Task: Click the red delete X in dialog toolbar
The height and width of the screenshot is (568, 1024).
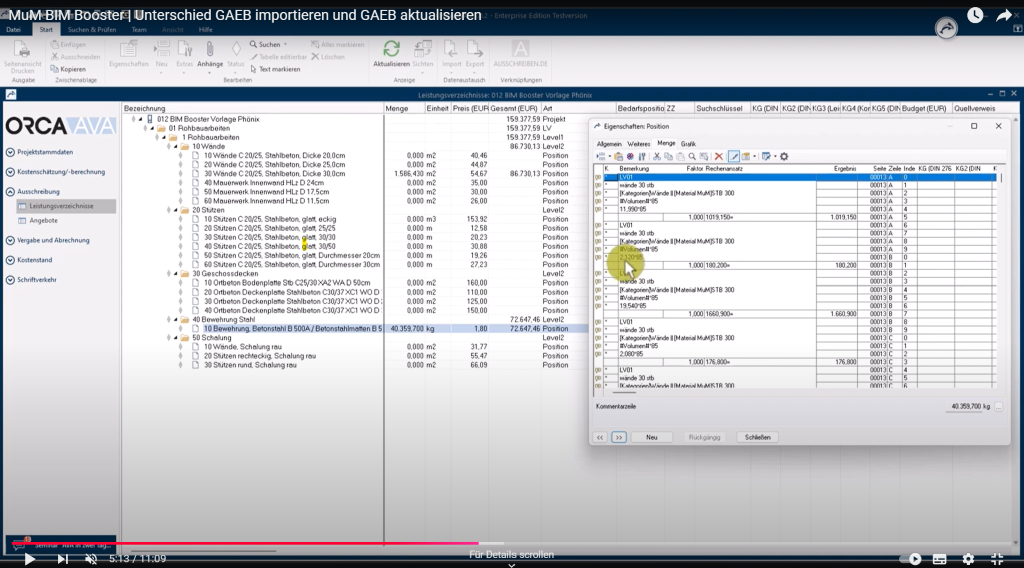Action: (718, 156)
